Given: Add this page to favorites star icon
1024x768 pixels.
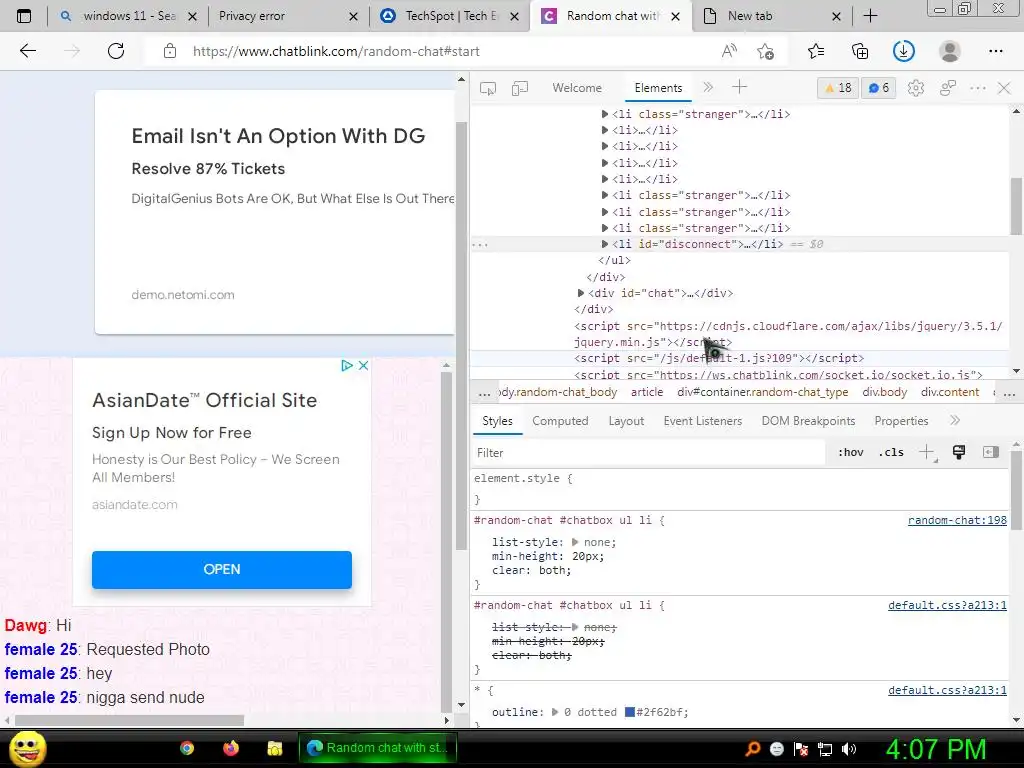Looking at the screenshot, I should (765, 51).
